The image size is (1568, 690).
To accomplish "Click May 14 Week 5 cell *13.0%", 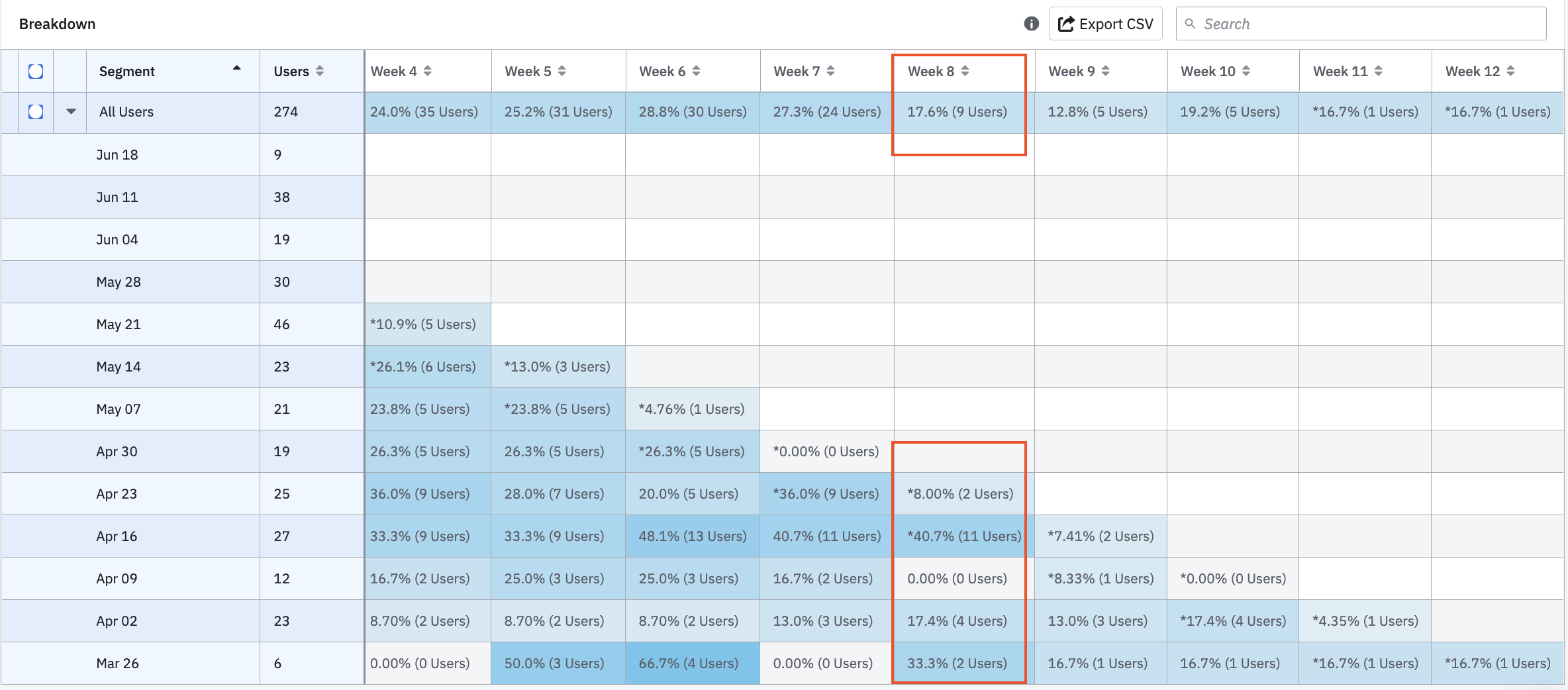I will 558,367.
